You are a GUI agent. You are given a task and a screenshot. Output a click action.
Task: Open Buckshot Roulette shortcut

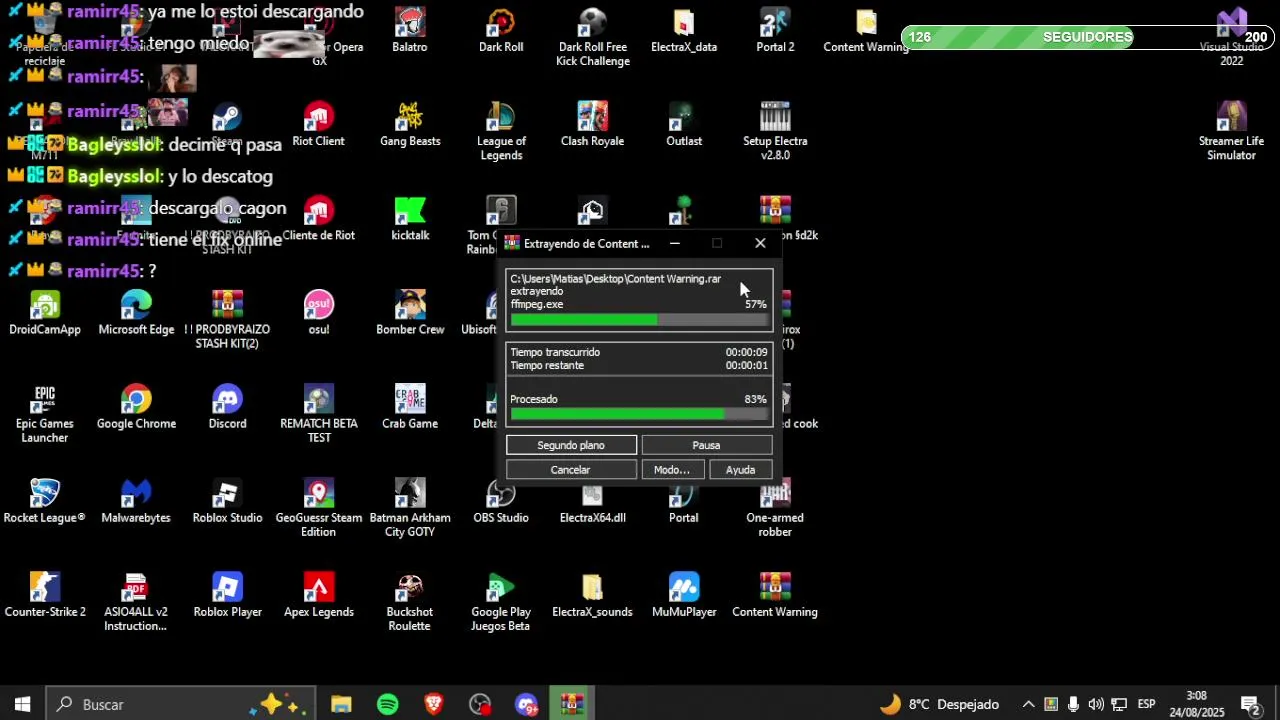point(410,602)
